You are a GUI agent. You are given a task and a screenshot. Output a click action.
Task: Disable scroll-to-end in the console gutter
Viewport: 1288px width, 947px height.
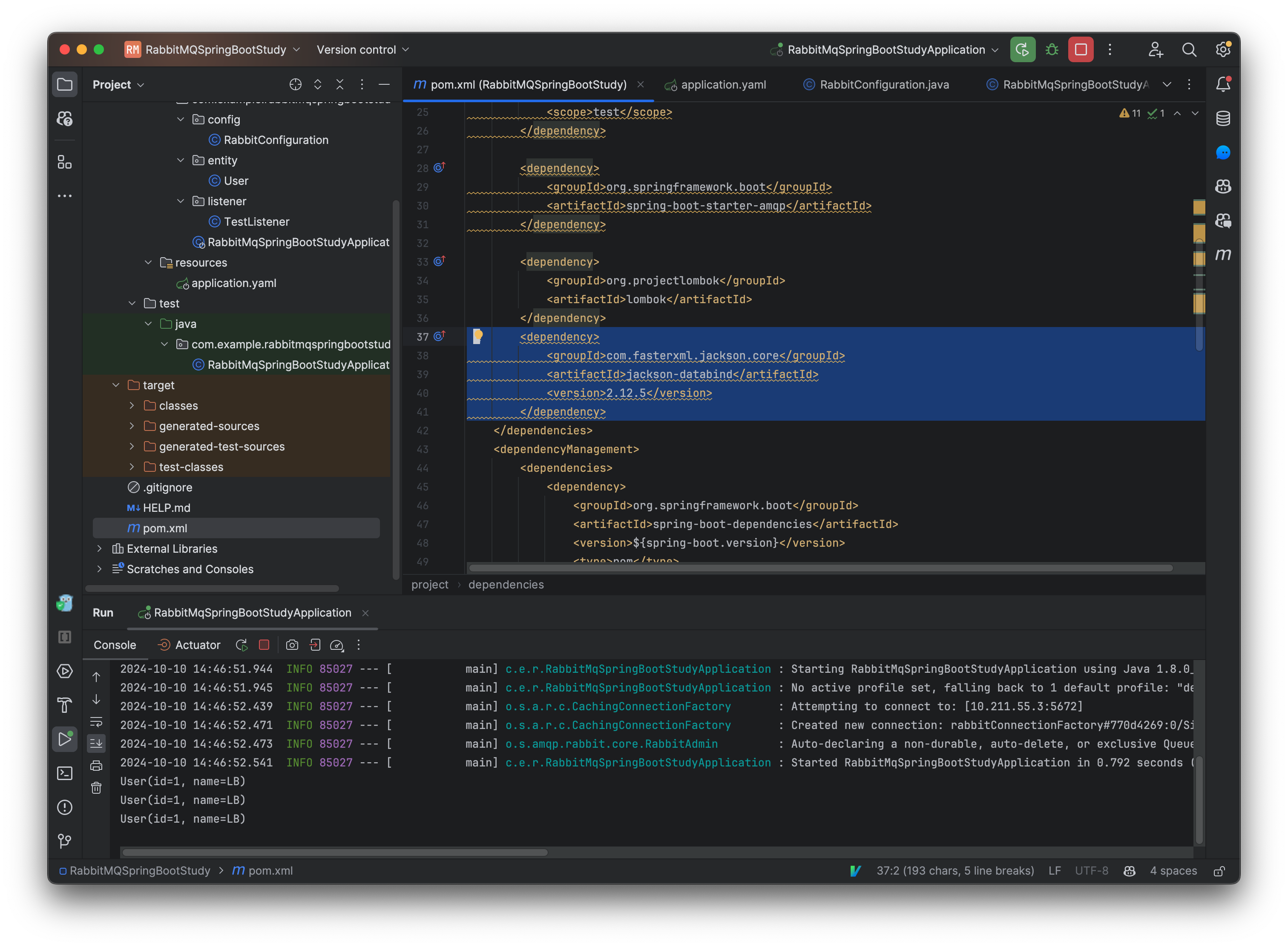click(96, 743)
